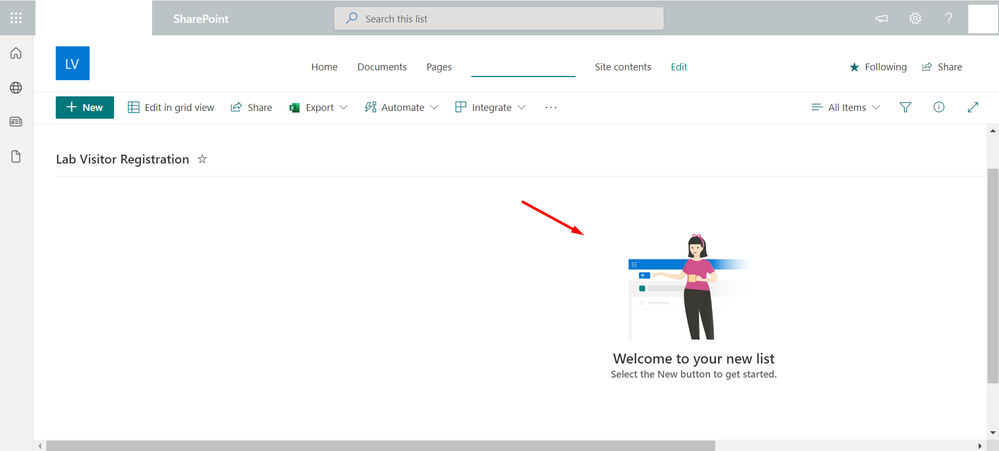
Task: Favorite the list with the star icon
Action: (202, 159)
